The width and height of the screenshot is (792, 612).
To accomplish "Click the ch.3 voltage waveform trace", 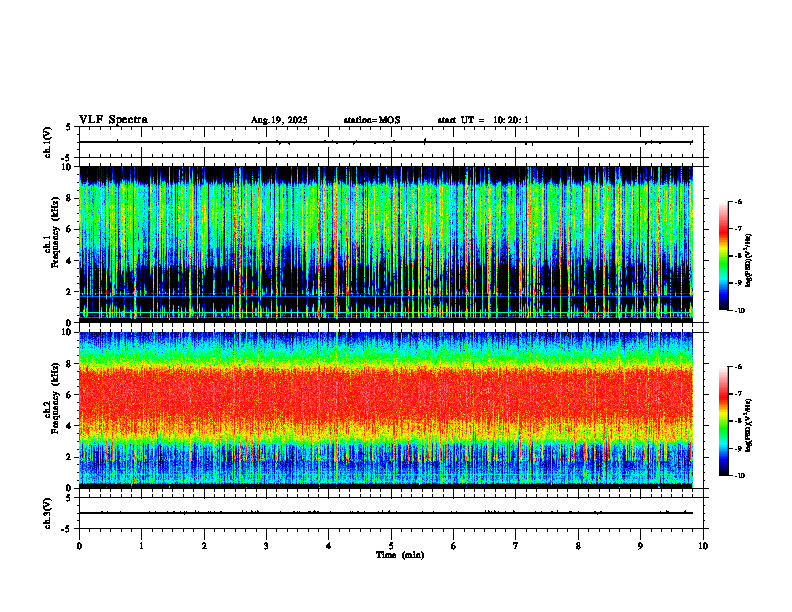I will click(x=386, y=513).
